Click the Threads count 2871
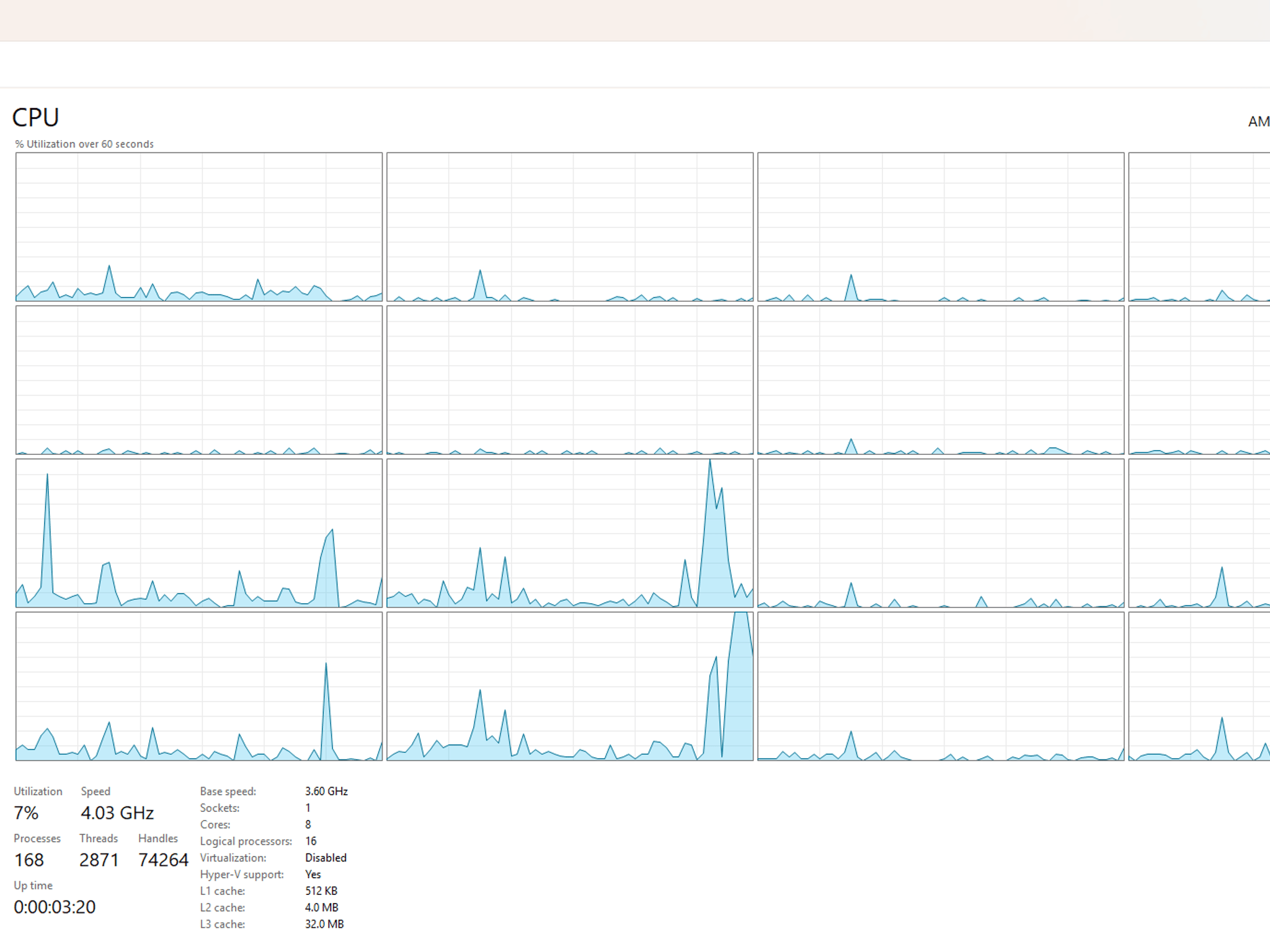 pyautogui.click(x=99, y=860)
